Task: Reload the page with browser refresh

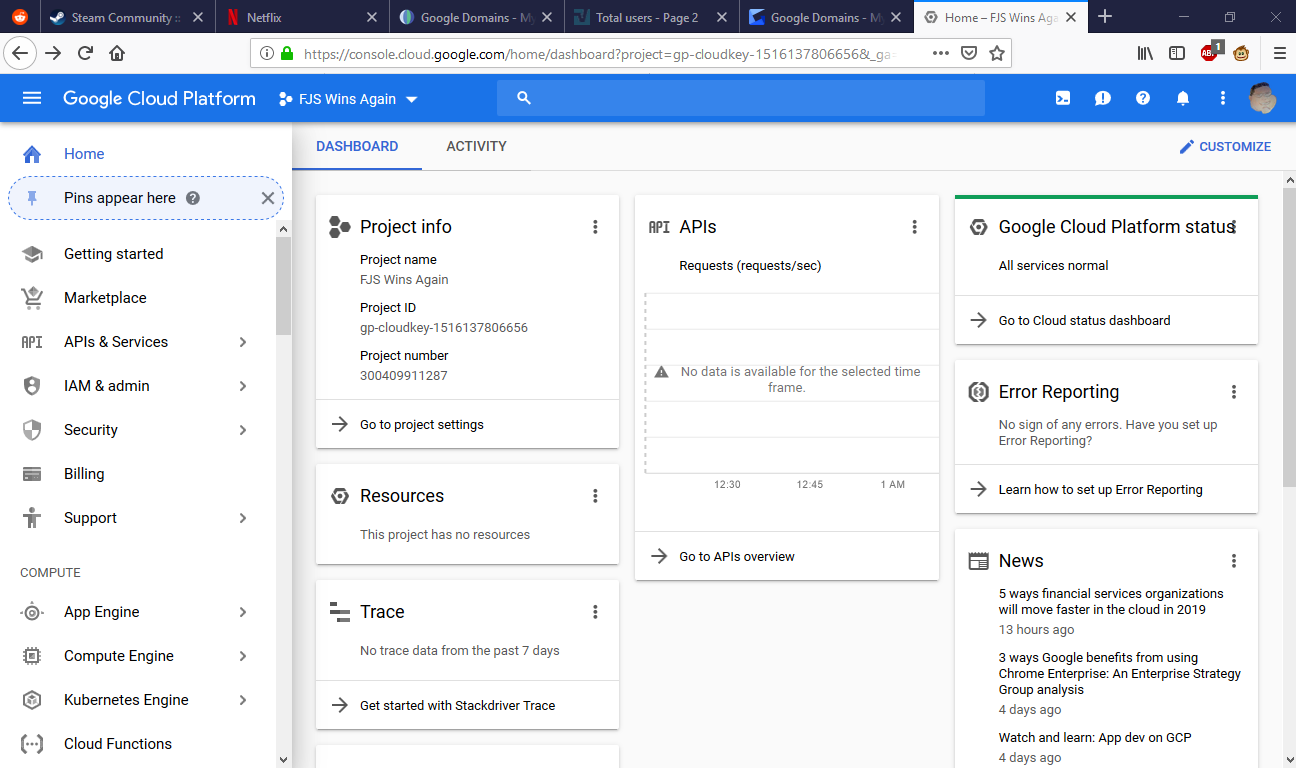Action: pos(85,54)
